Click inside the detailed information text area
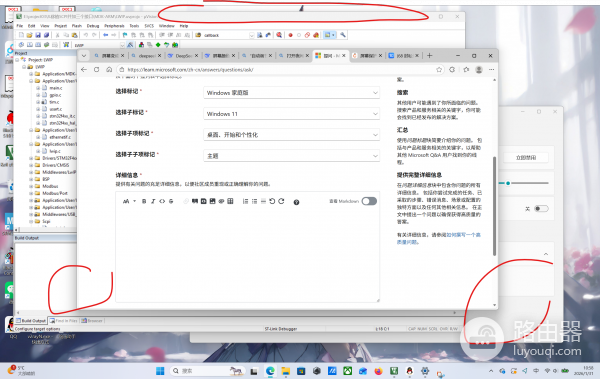600x379 pixels. [x=248, y=255]
